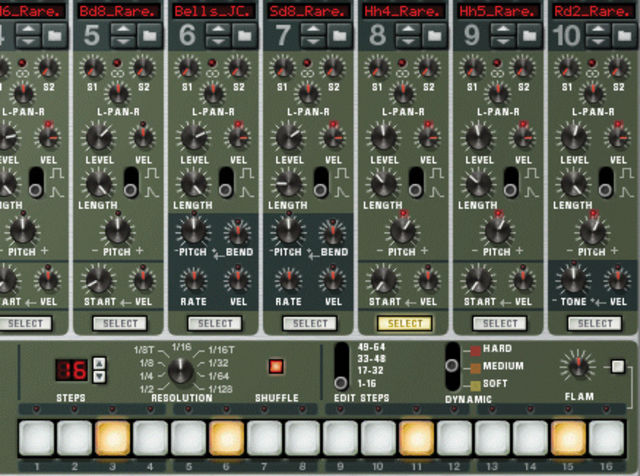
Task: Turn off lit step 6 pad
Action: click(x=227, y=438)
